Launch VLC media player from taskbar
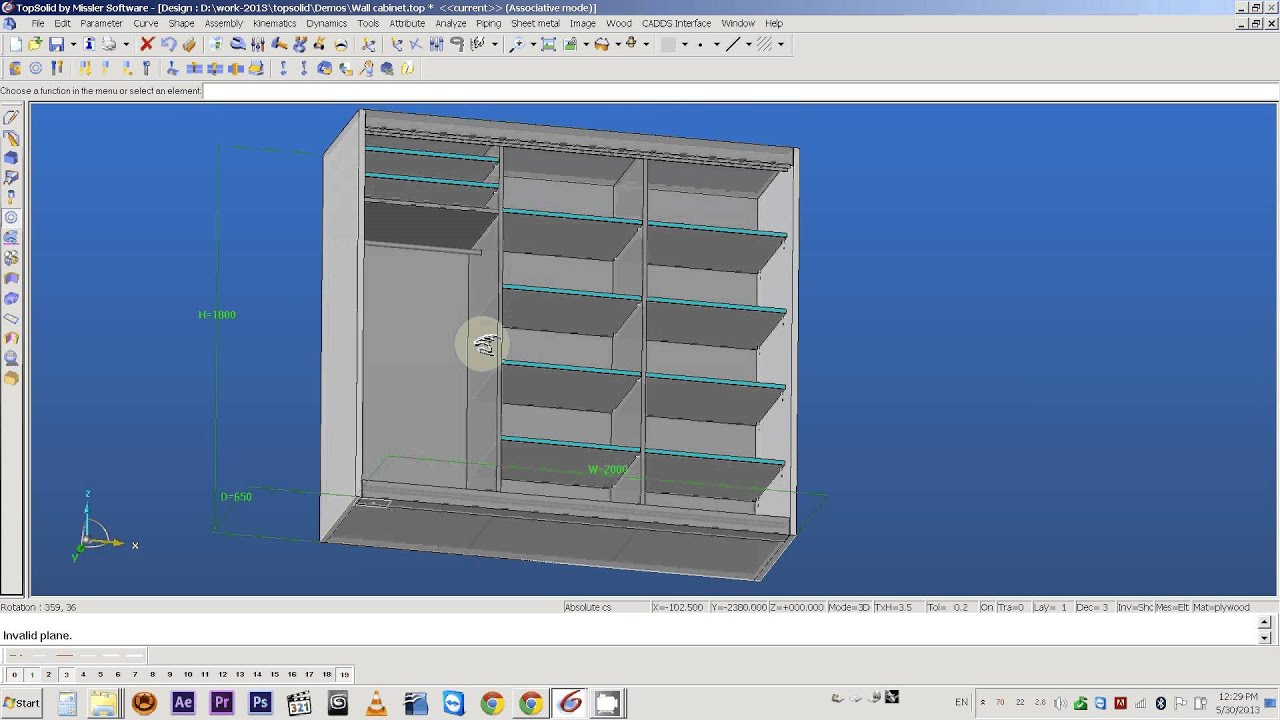The height and width of the screenshot is (720, 1280). 377,703
